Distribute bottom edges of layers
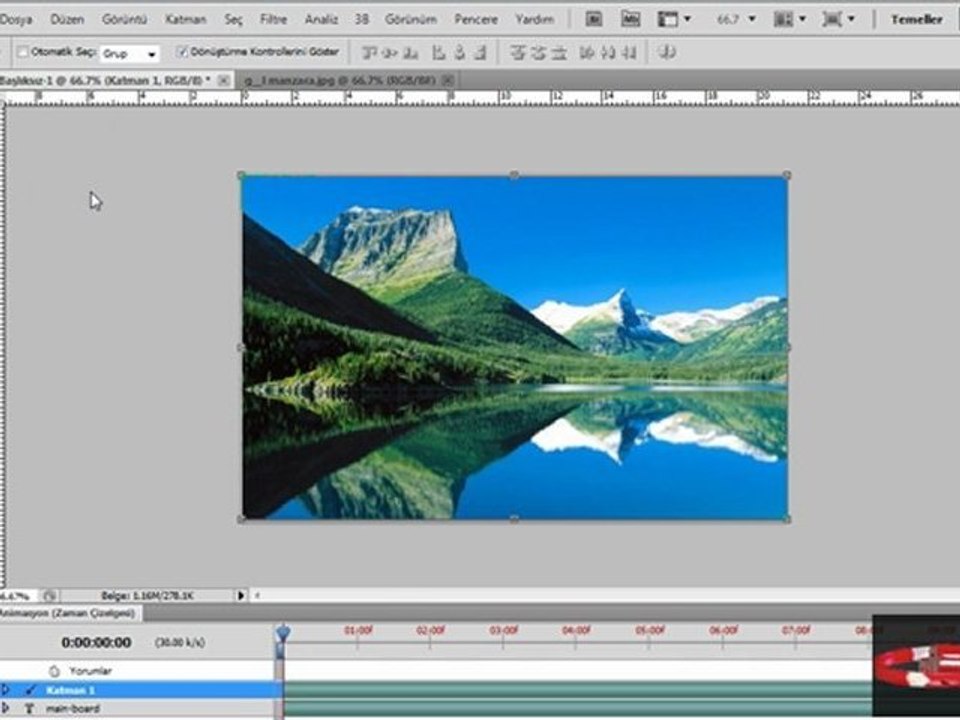The image size is (960, 720). (x=559, y=53)
